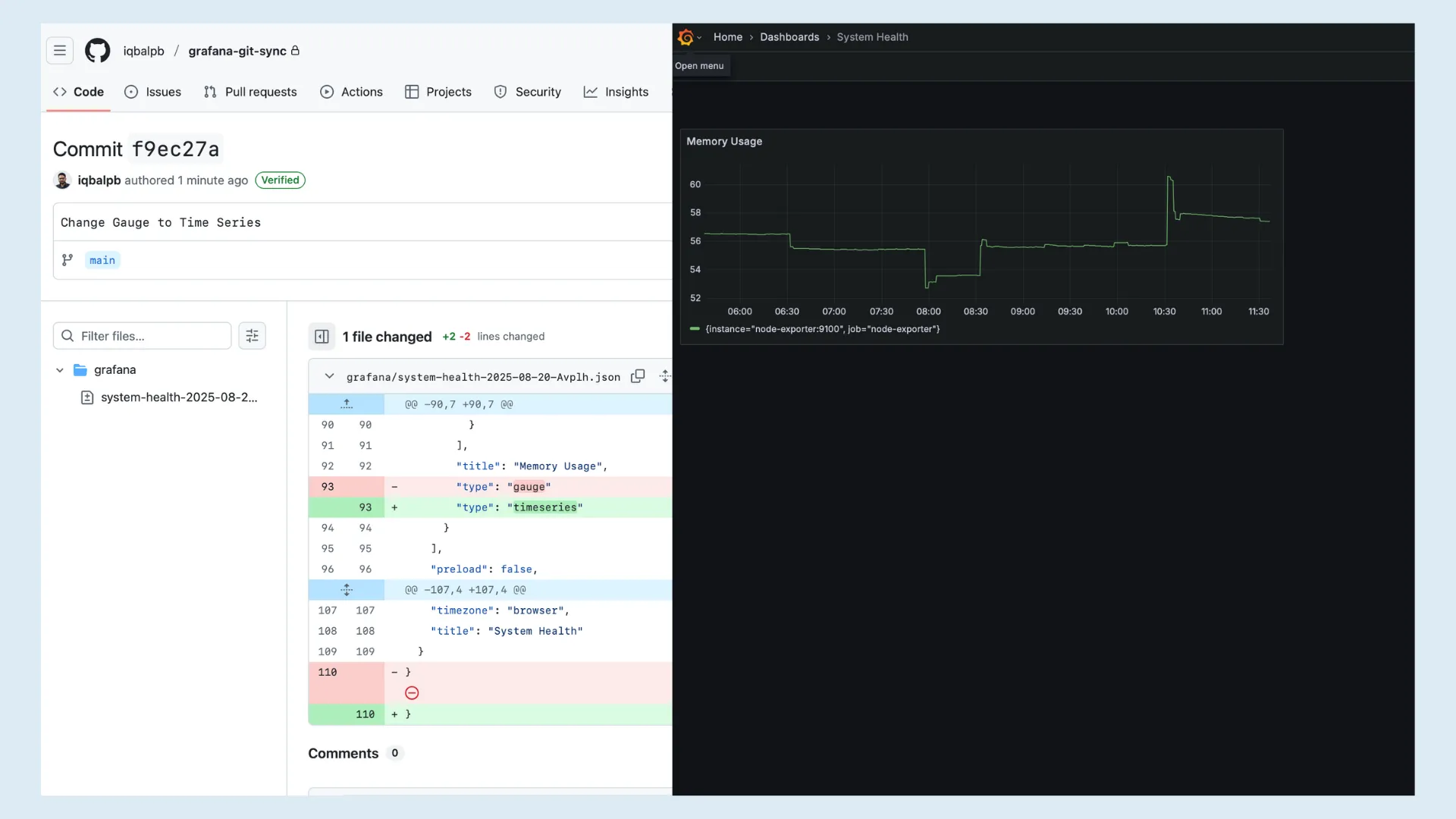Collapse the system-health JSON diff chevron
Viewport: 1456px width, 819px height.
[x=329, y=376]
